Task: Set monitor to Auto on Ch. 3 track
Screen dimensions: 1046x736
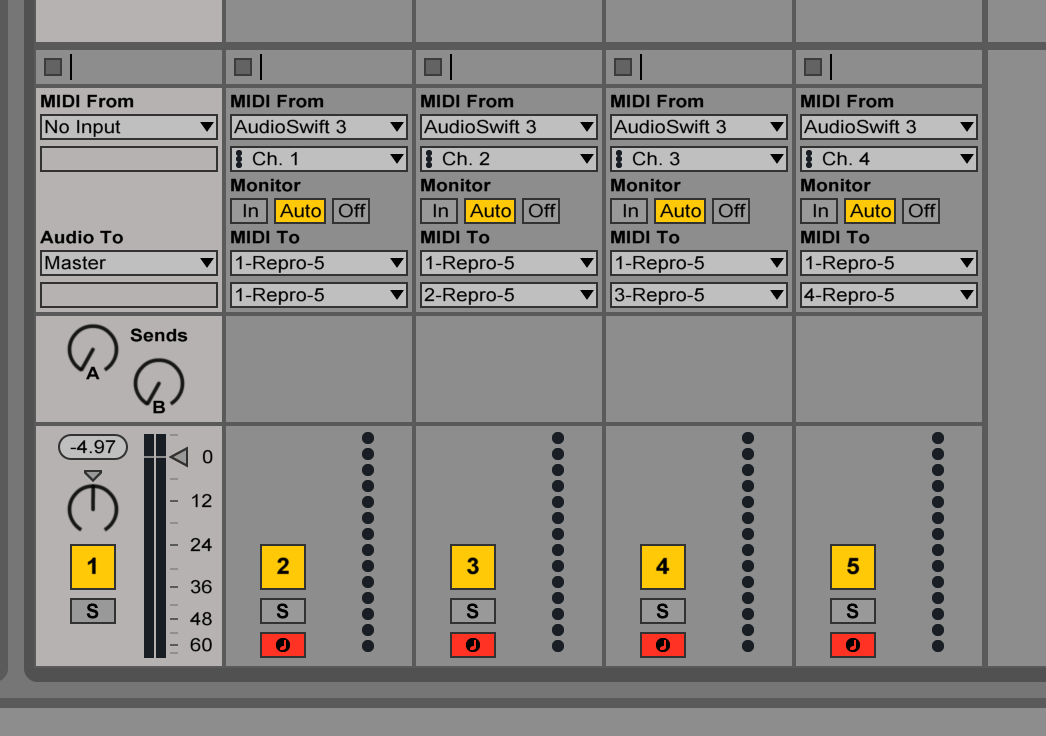Action: click(680, 211)
